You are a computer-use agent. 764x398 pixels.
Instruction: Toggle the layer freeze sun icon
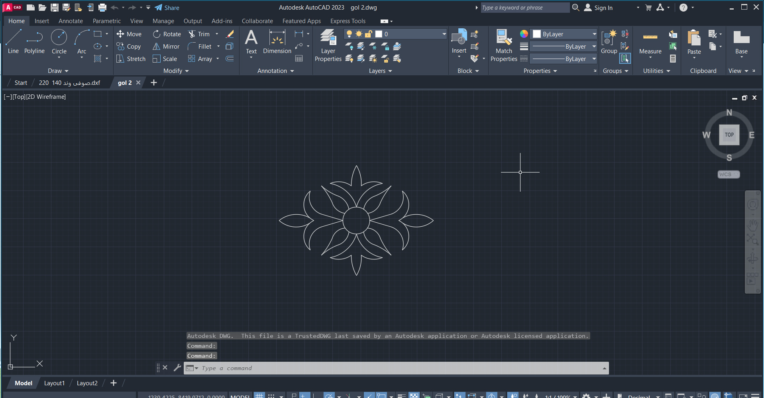[x=359, y=34]
